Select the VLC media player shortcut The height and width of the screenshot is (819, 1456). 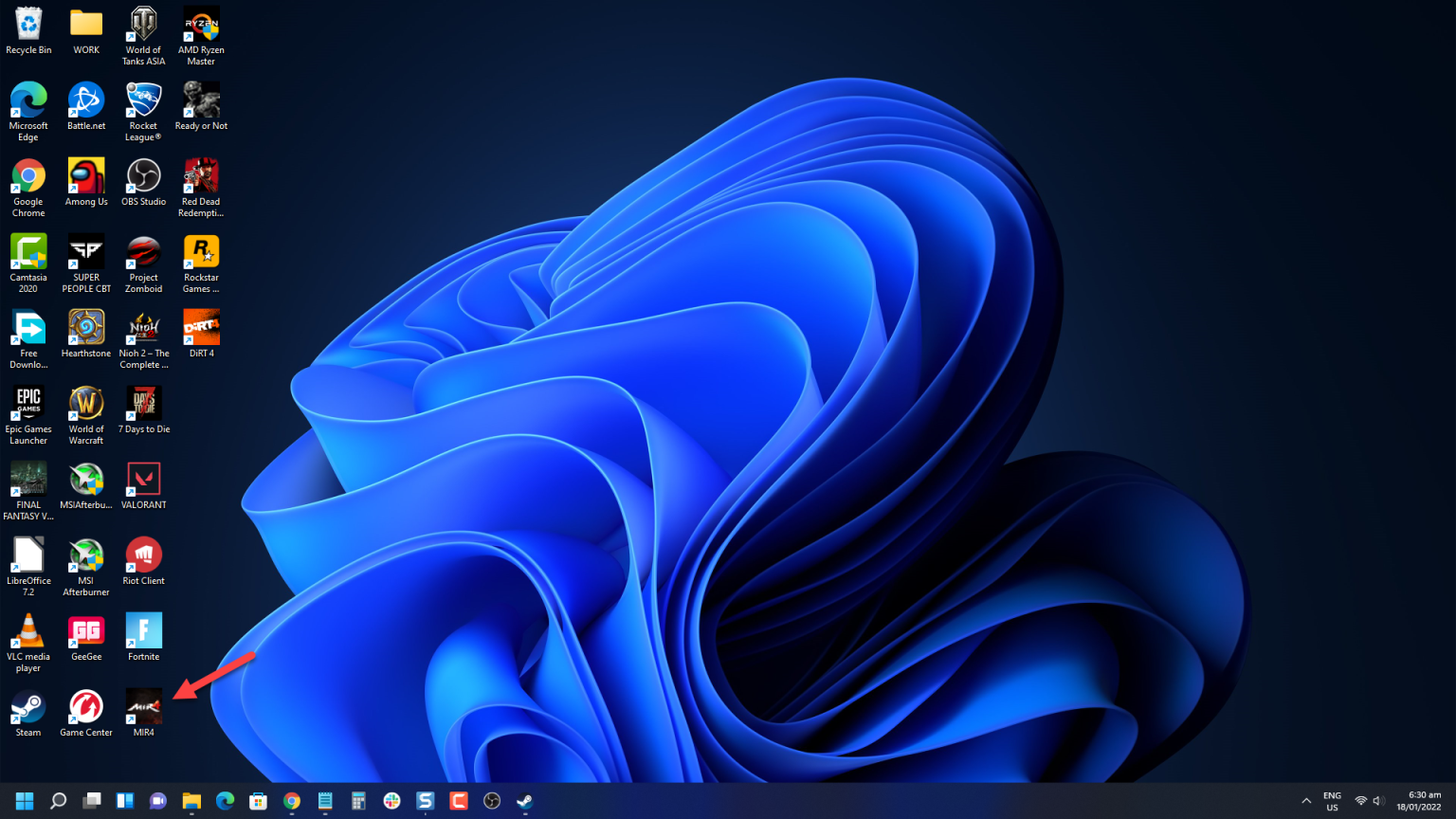coord(28,643)
